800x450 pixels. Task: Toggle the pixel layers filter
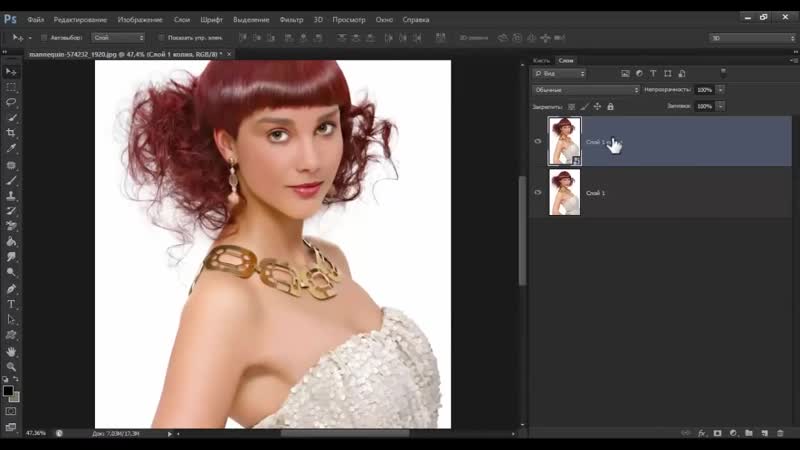tap(625, 74)
